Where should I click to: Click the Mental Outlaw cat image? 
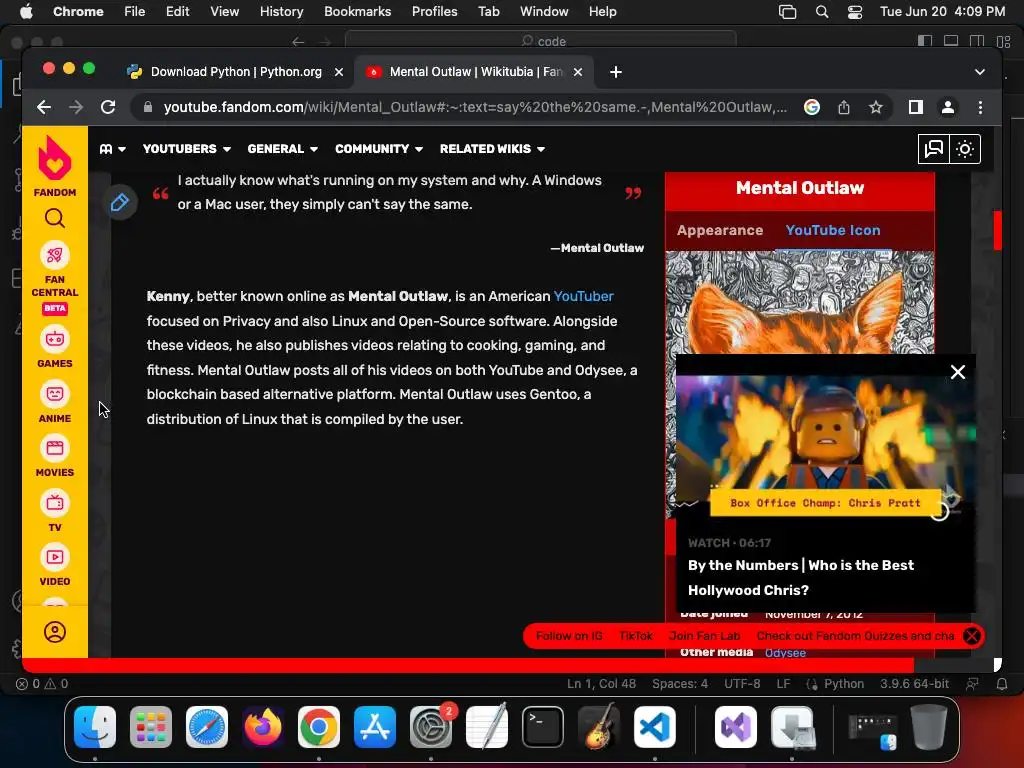[800, 302]
